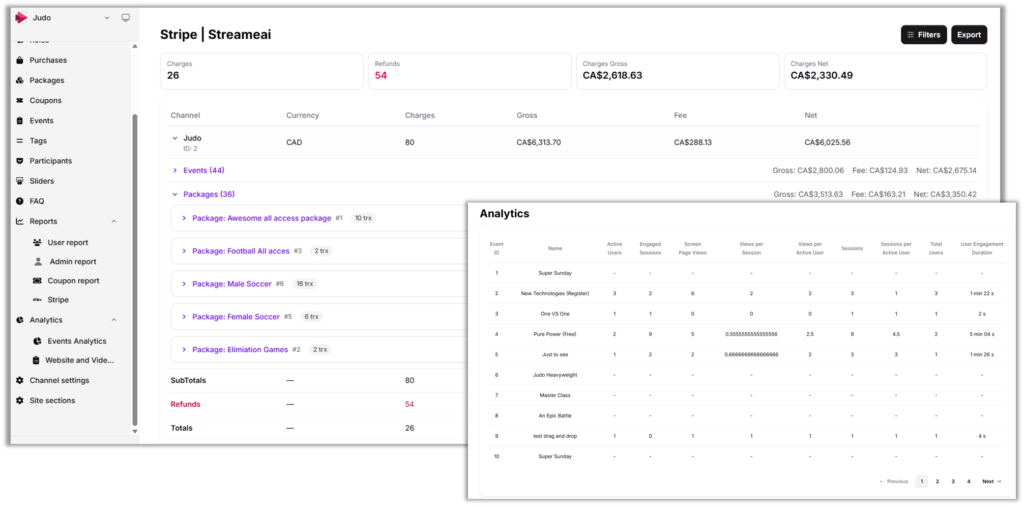Collapse the Packages (36) group
Viewport: 1024px width, 506px height.
pos(175,194)
